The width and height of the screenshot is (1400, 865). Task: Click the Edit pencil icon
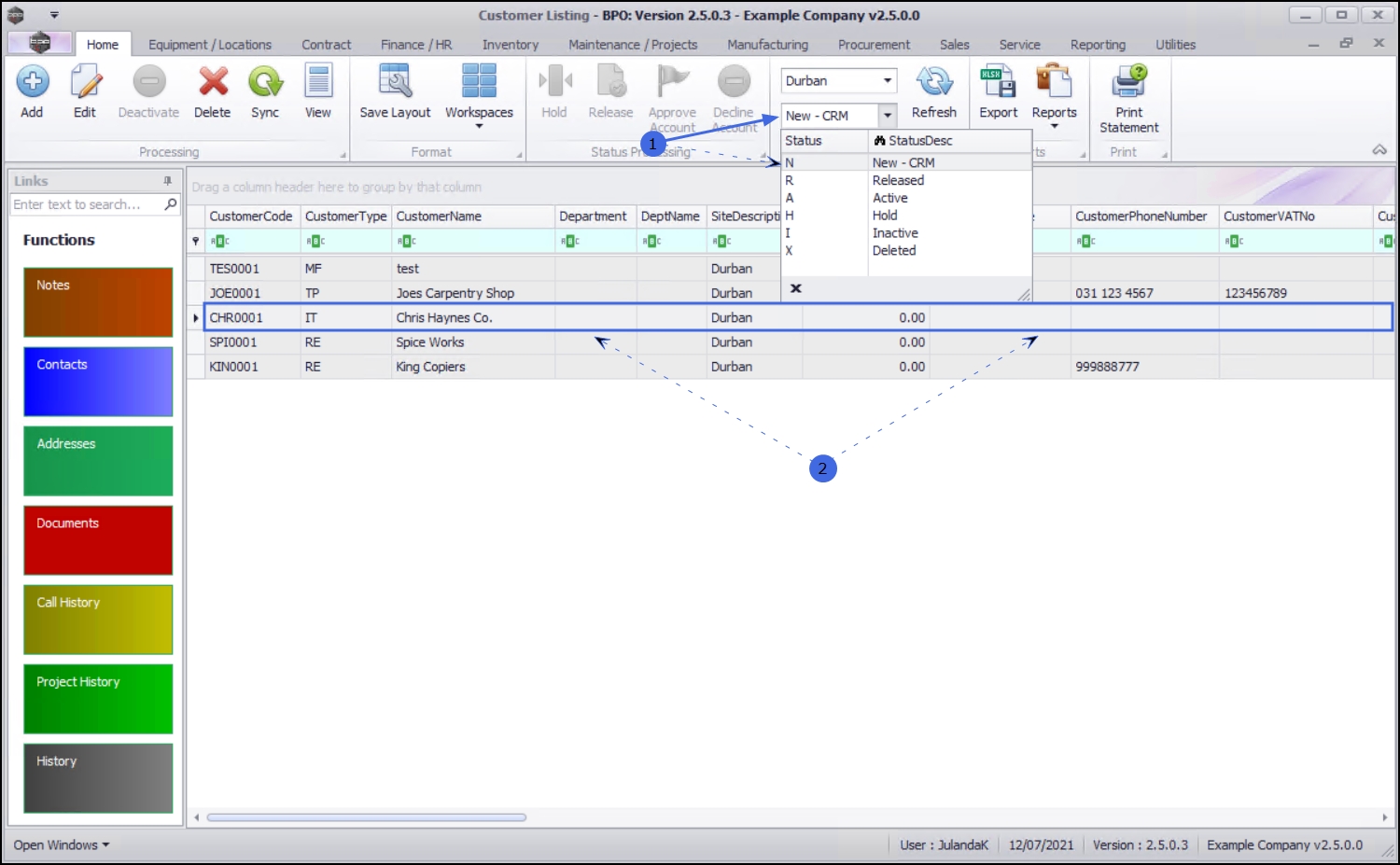(85, 82)
